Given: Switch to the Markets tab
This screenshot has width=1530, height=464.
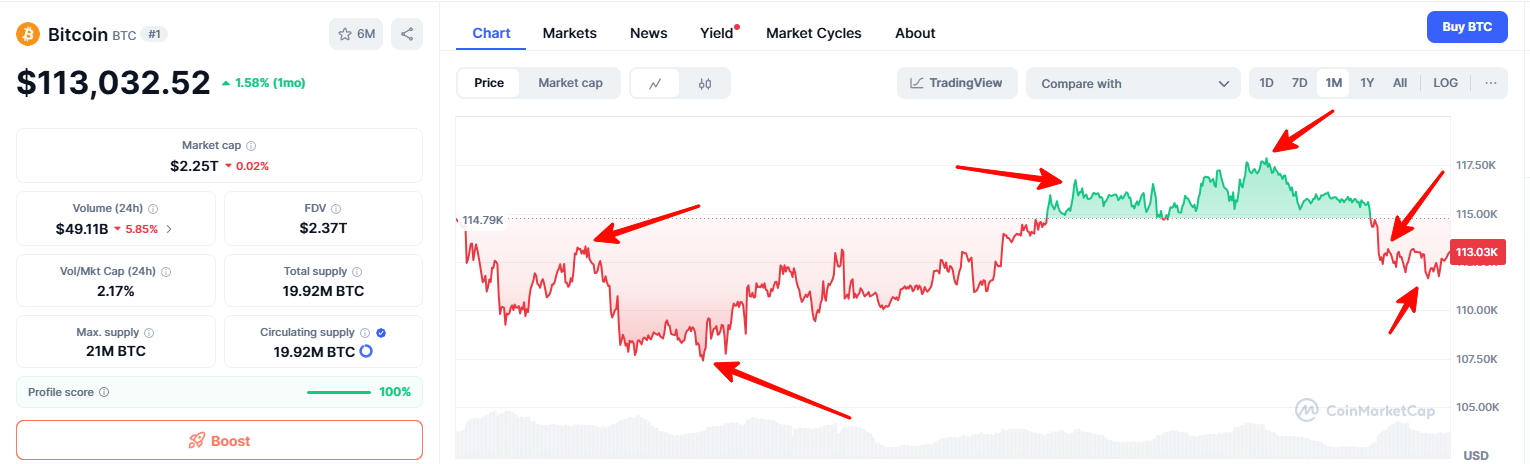Looking at the screenshot, I should [x=569, y=33].
